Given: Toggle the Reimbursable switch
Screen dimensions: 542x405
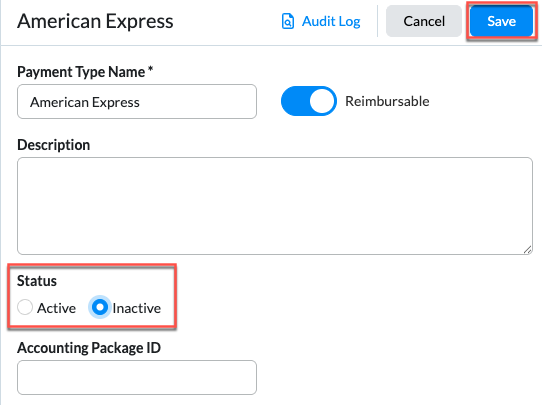Looking at the screenshot, I should click(309, 101).
